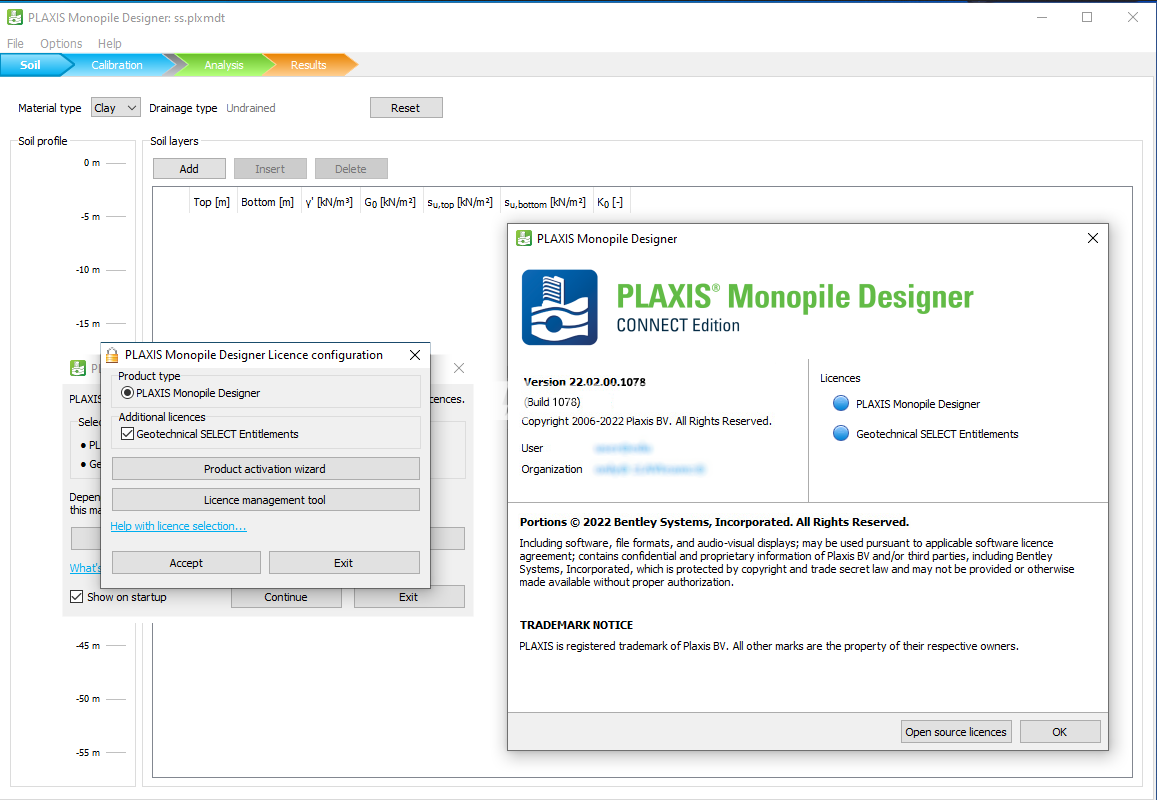1157x800 pixels.
Task: Click blue indicator beside Geotechnical SELECT Entitlements licence
Action: coord(840,433)
